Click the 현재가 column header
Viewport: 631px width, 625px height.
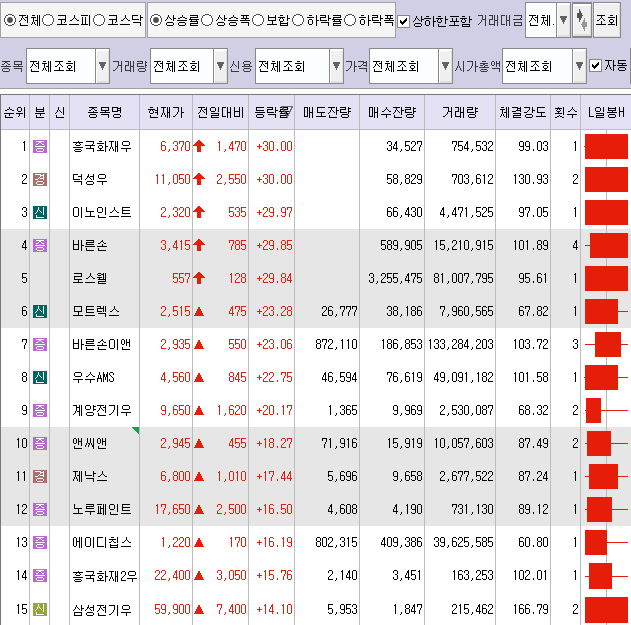click(x=166, y=112)
